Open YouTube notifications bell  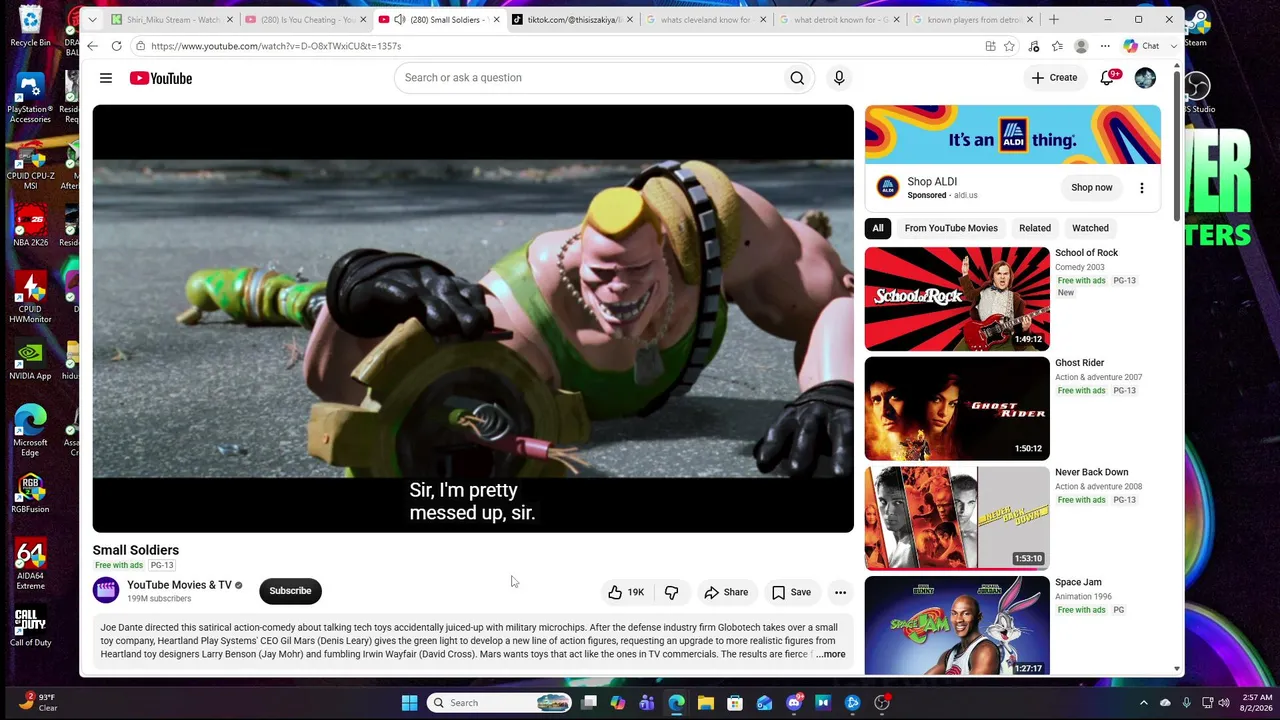[1107, 78]
